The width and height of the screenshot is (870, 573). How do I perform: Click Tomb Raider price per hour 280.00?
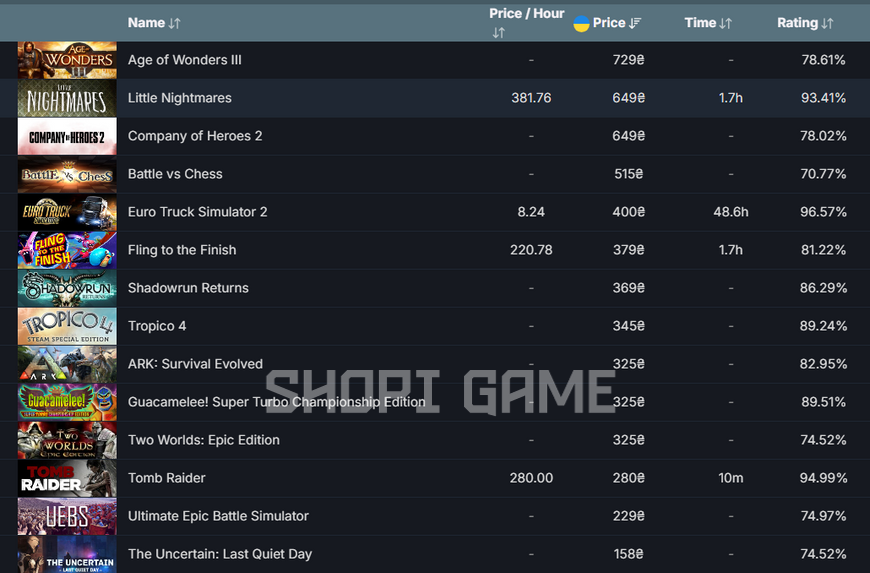pyautogui.click(x=531, y=478)
